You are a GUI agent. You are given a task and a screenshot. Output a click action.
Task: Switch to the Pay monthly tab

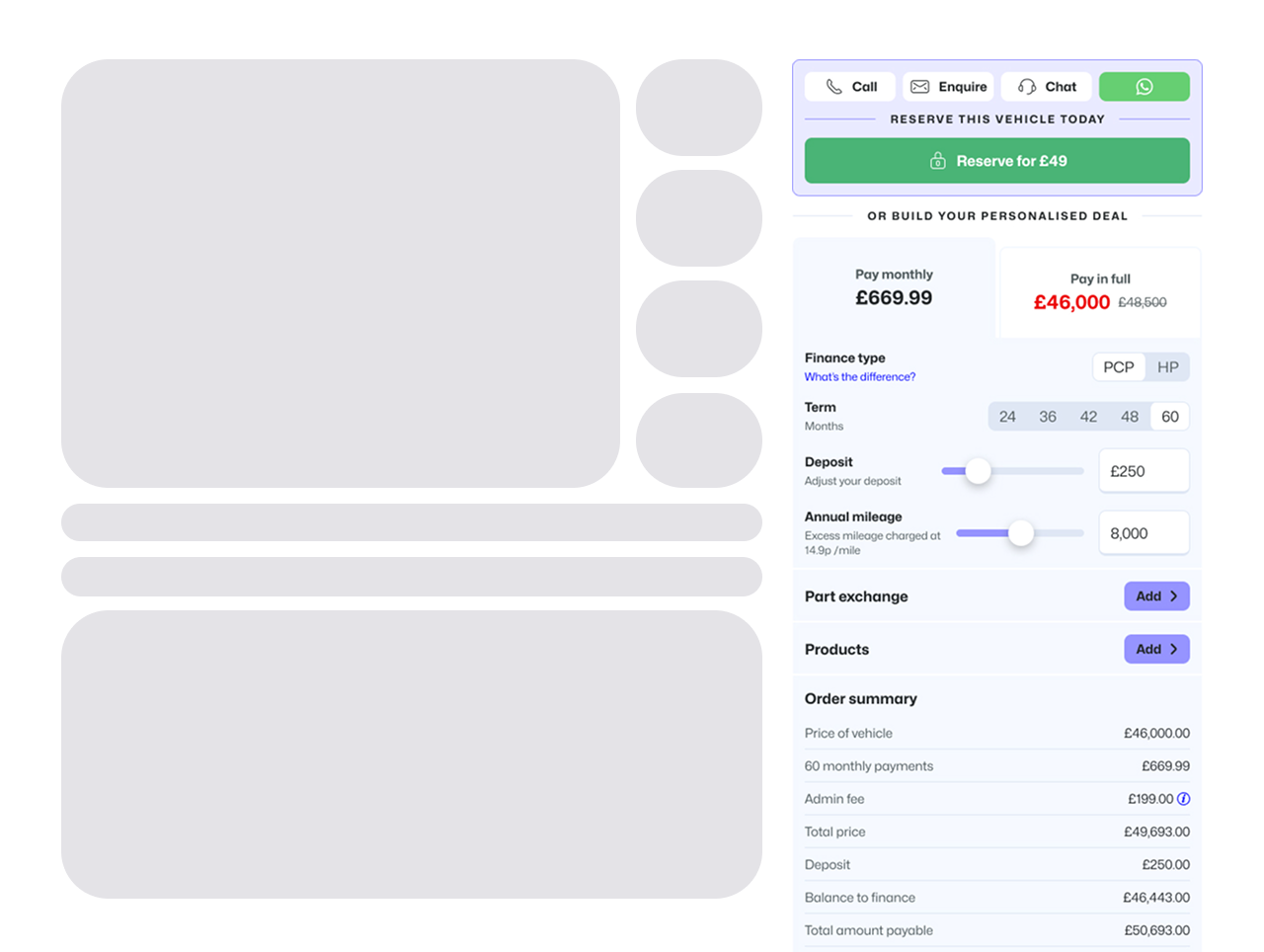894,287
